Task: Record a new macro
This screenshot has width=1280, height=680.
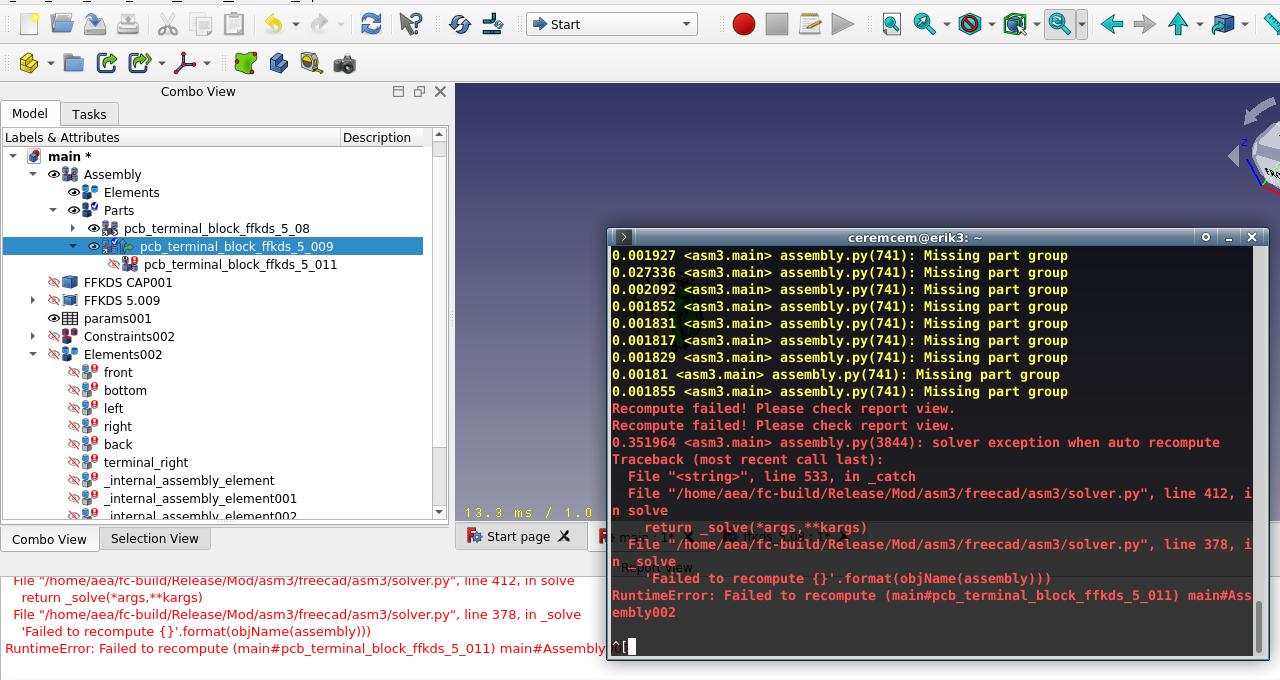Action: 743,23
